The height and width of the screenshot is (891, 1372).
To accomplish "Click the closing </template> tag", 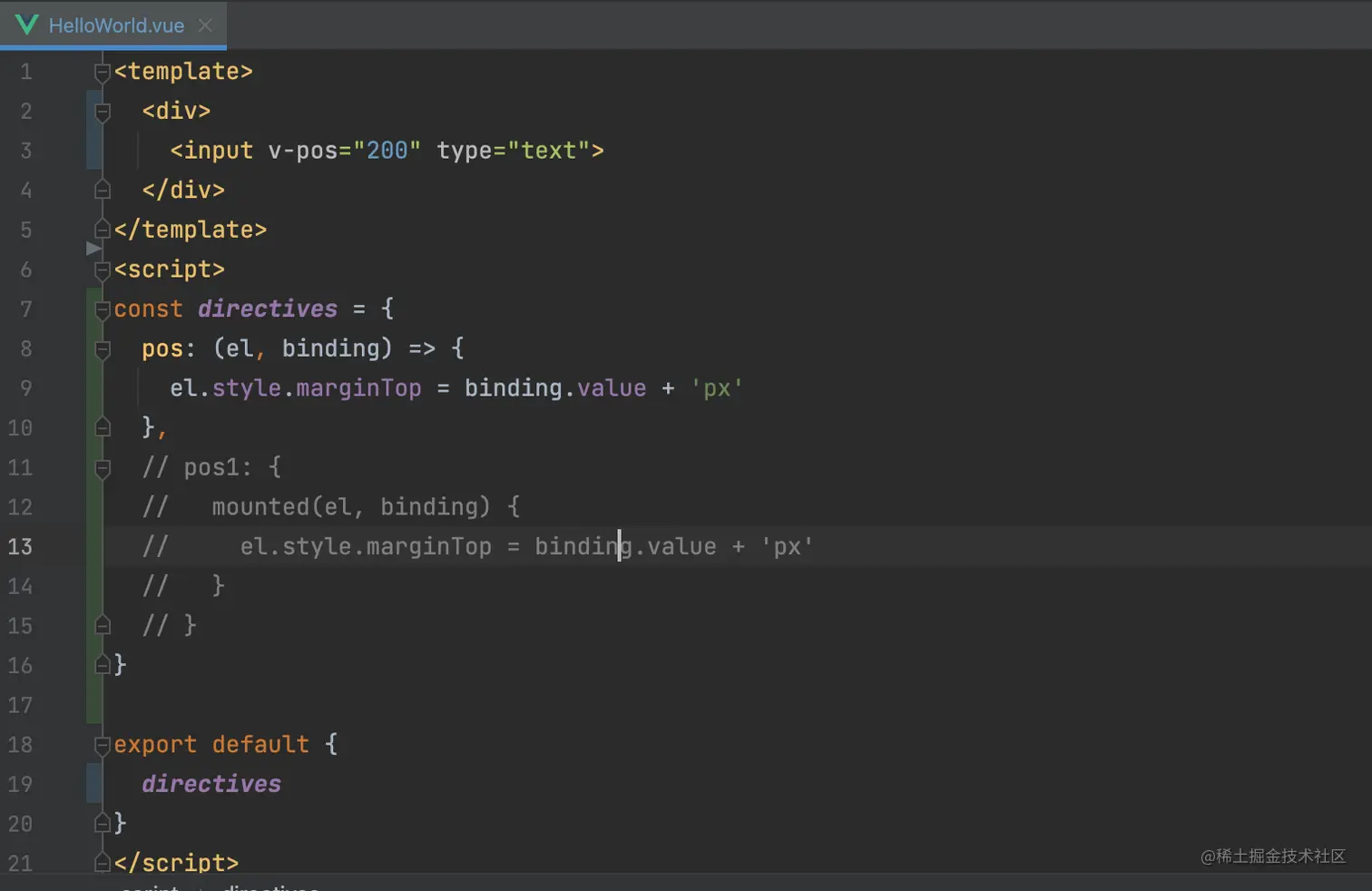I will coord(191,230).
